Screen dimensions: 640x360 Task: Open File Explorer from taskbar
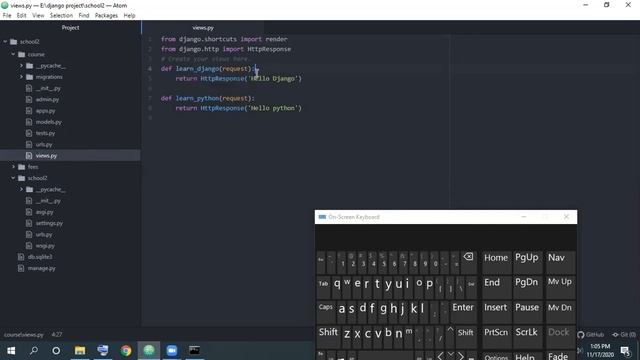[x=80, y=350]
